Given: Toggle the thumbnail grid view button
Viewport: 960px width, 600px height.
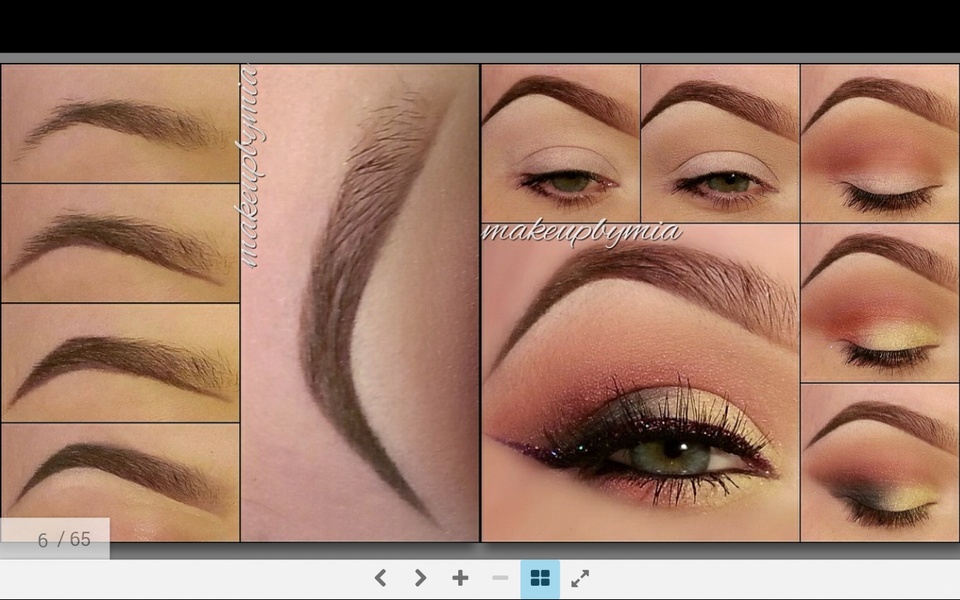Looking at the screenshot, I should (x=540, y=579).
